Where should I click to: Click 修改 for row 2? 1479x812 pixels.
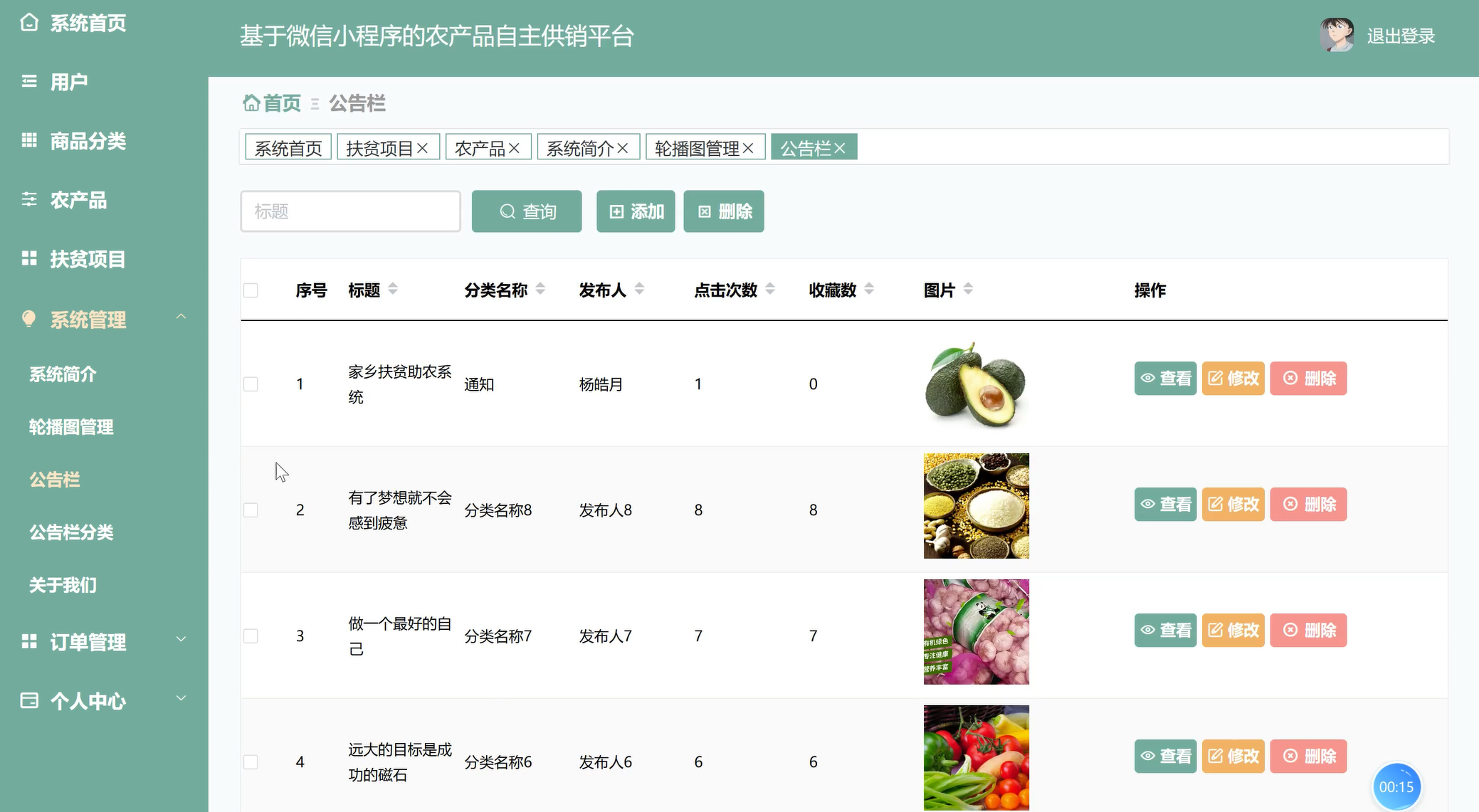click(x=1233, y=505)
